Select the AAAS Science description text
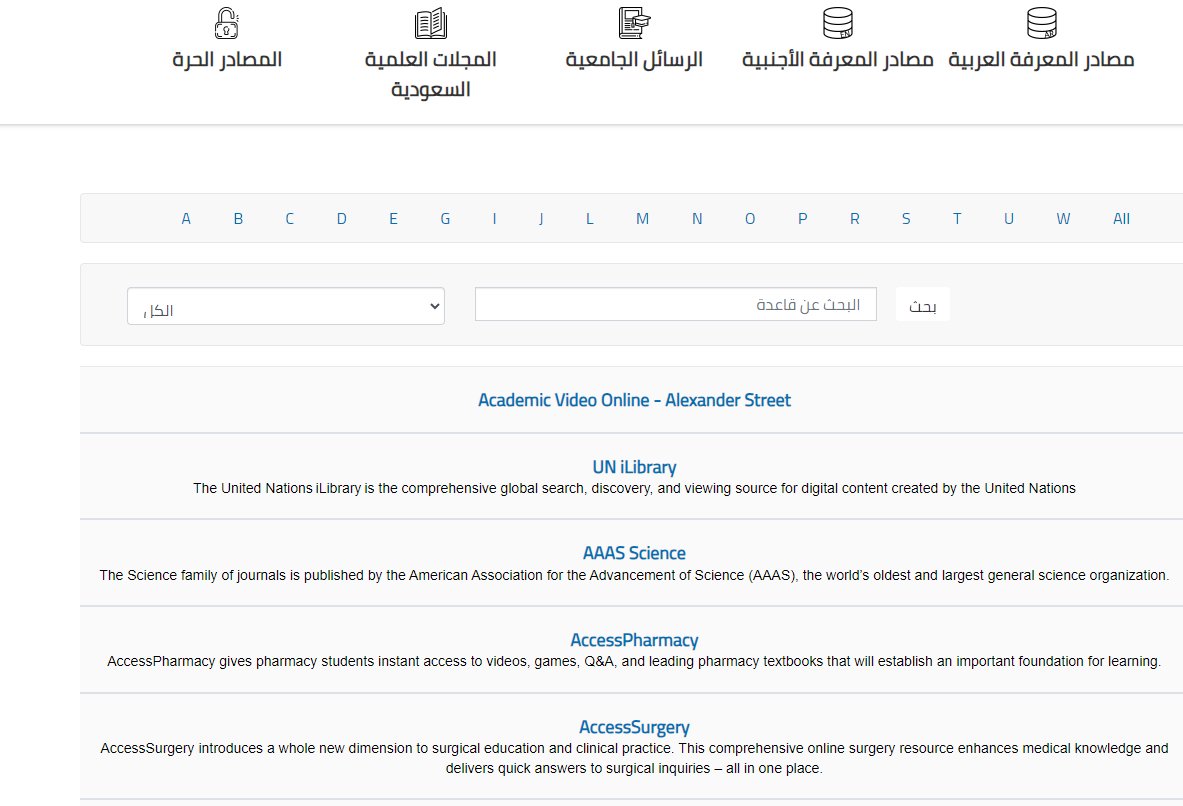This screenshot has height=806, width=1183. 635,575
